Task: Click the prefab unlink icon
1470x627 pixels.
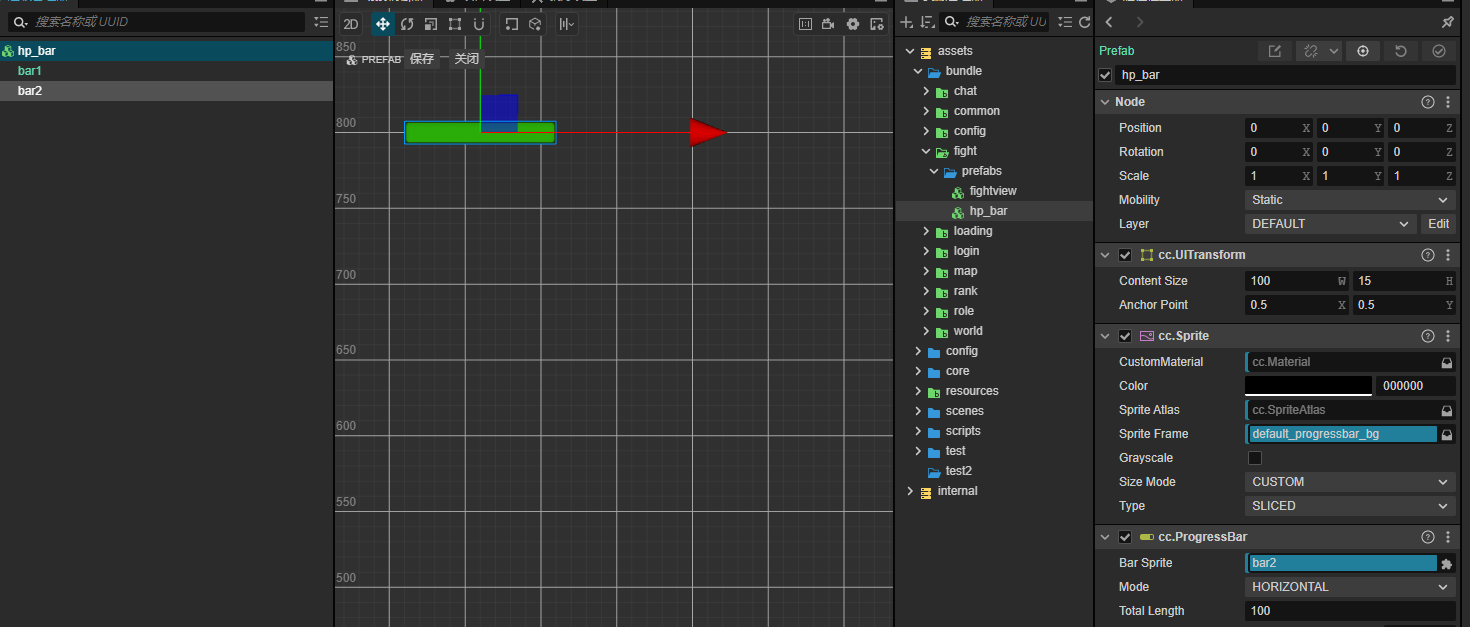Action: click(1309, 51)
